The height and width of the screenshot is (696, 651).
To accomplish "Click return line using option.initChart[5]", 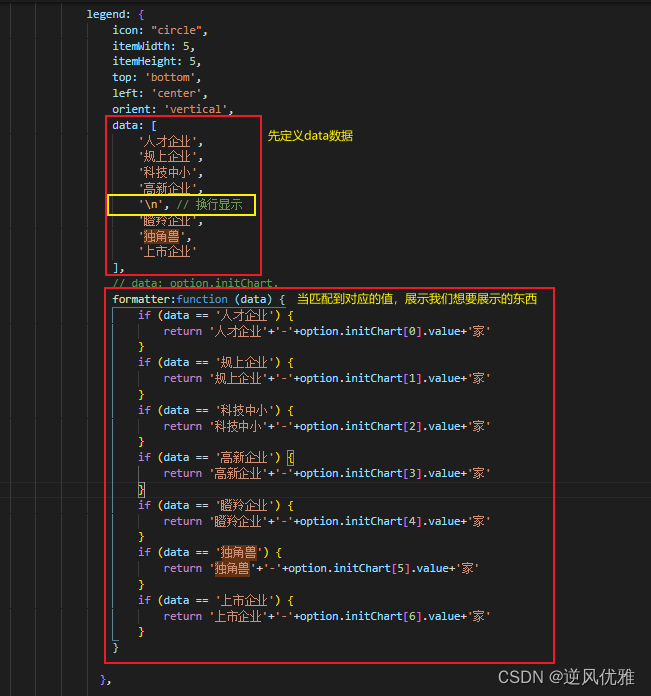I will tap(321, 569).
